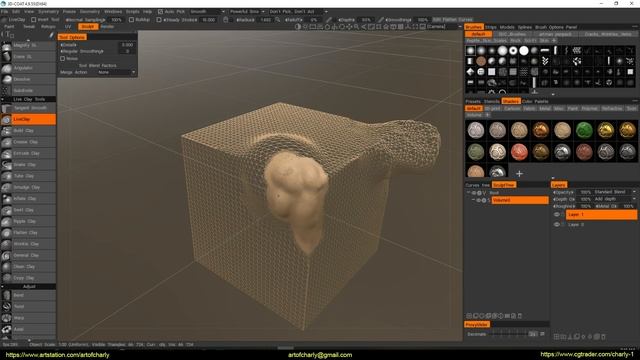640x360 pixels.
Task: Enable the Steady Stroke checkbox
Action: 159,20
